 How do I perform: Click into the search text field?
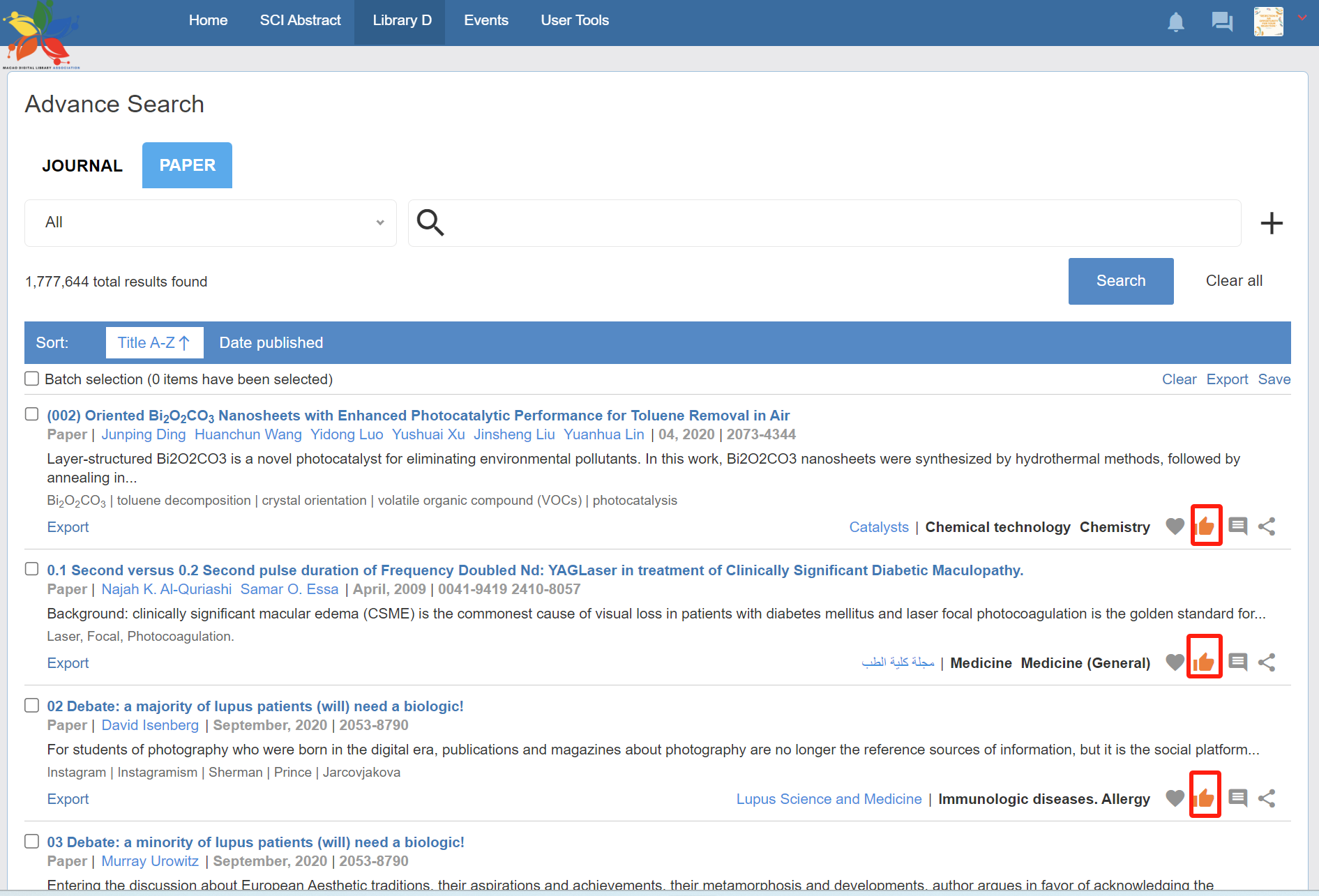coord(837,223)
